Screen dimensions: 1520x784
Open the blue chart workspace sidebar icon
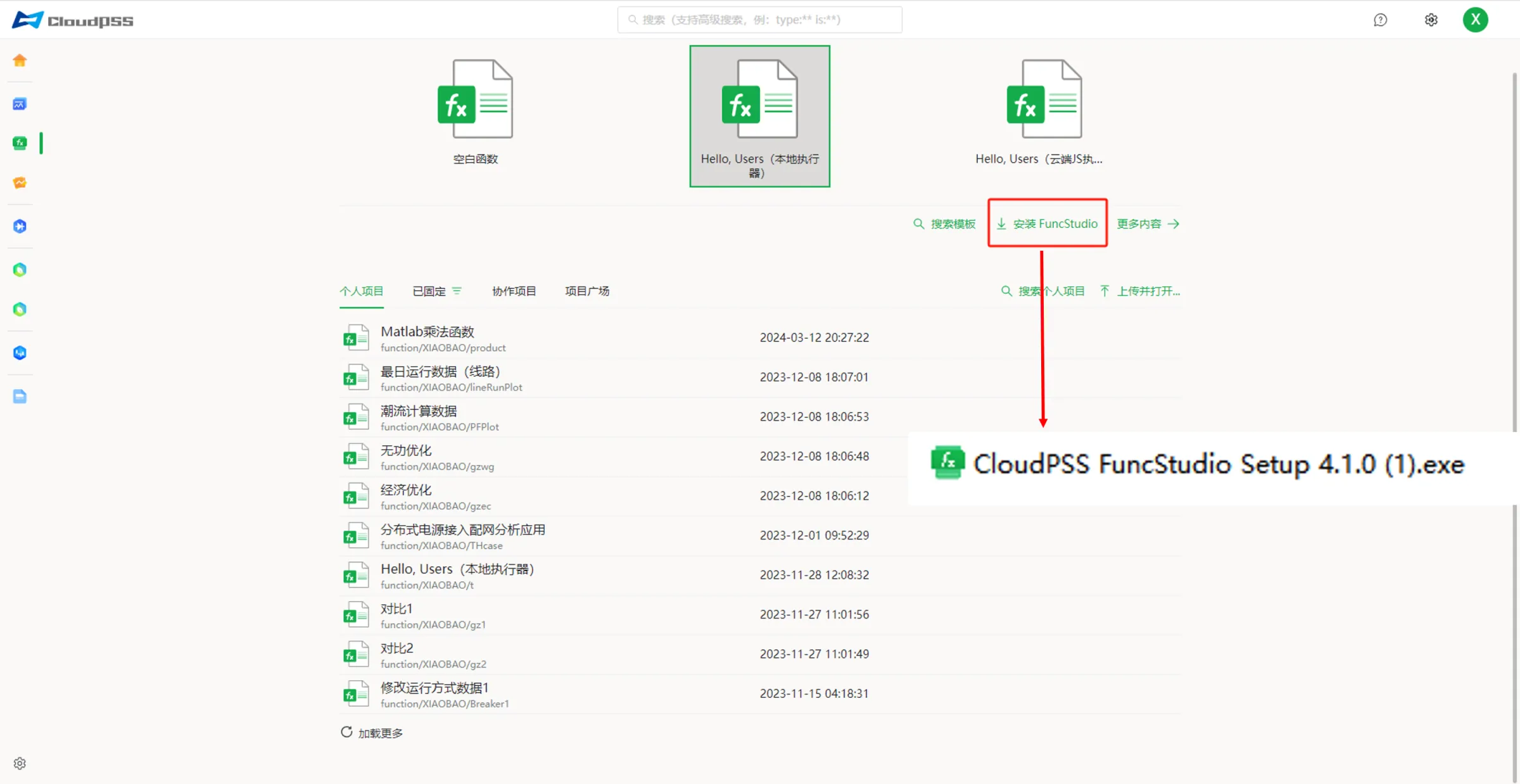20,104
